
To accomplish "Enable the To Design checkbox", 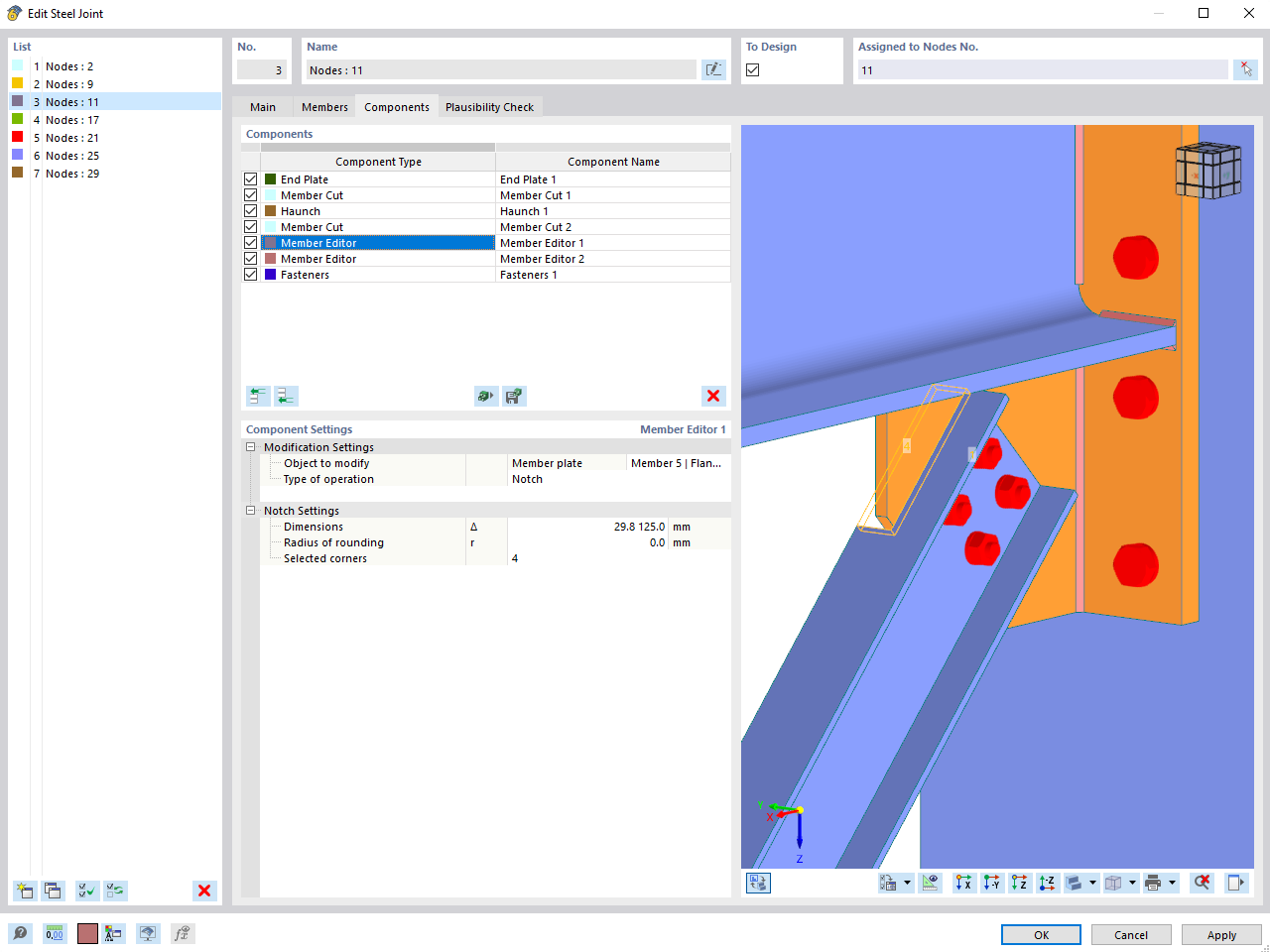I will 752,70.
